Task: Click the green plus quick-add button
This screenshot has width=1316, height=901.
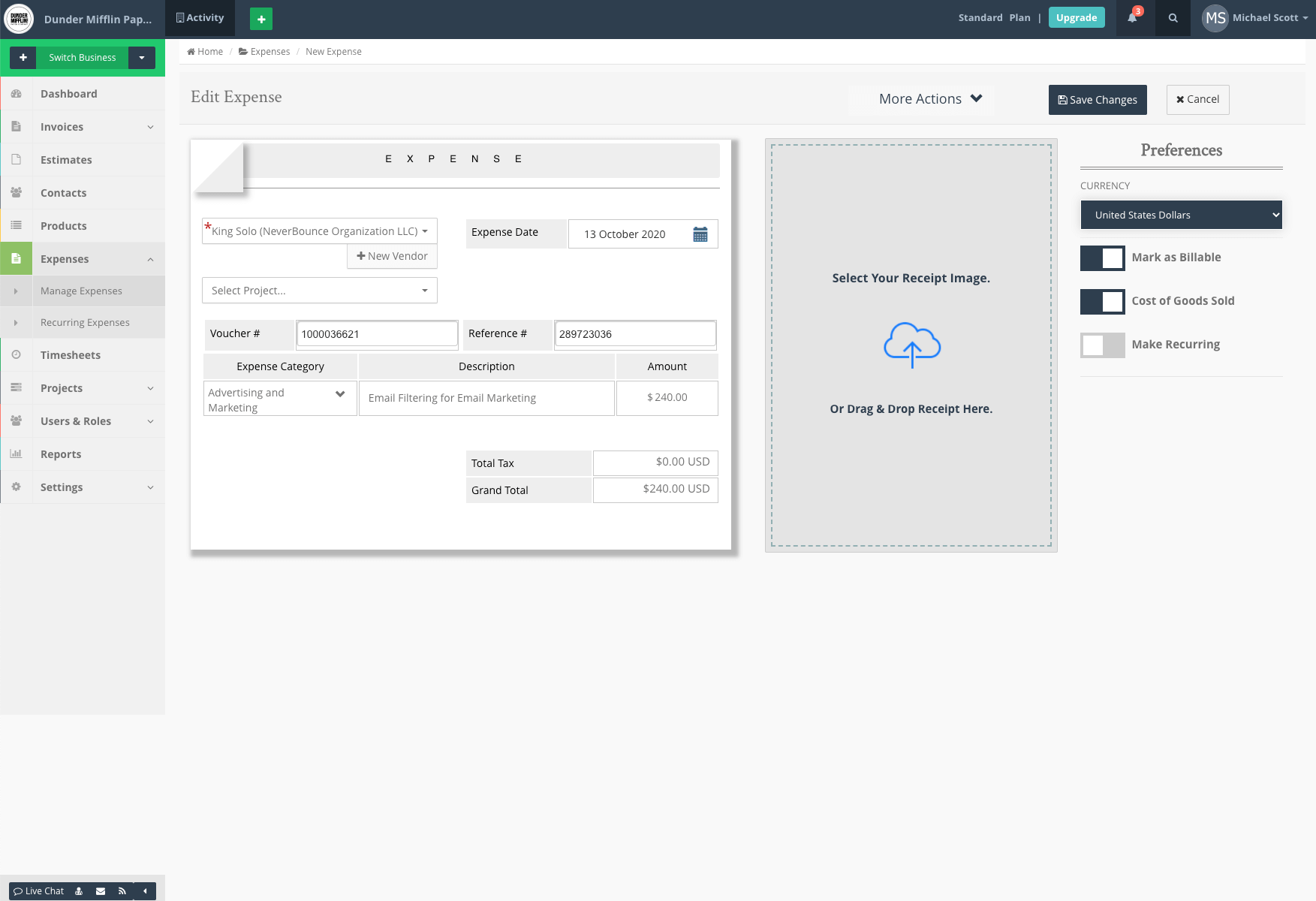Action: tap(261, 19)
